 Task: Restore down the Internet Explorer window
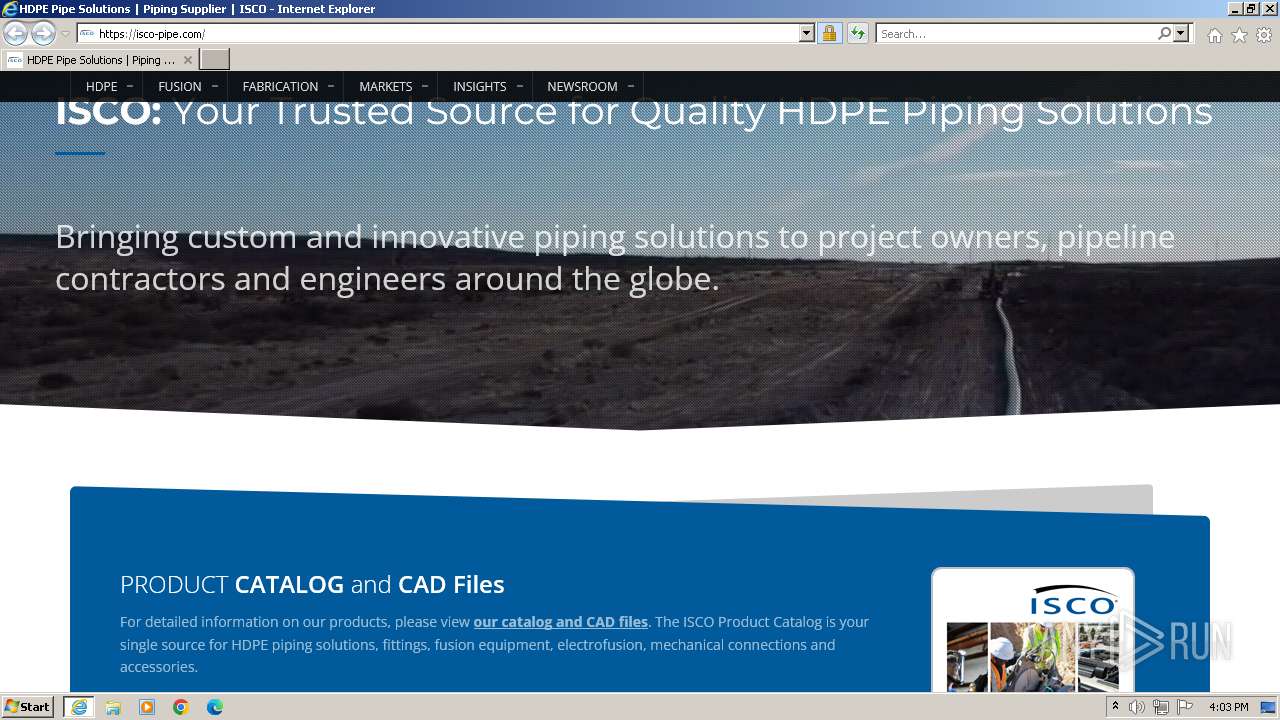pyautogui.click(x=1251, y=8)
